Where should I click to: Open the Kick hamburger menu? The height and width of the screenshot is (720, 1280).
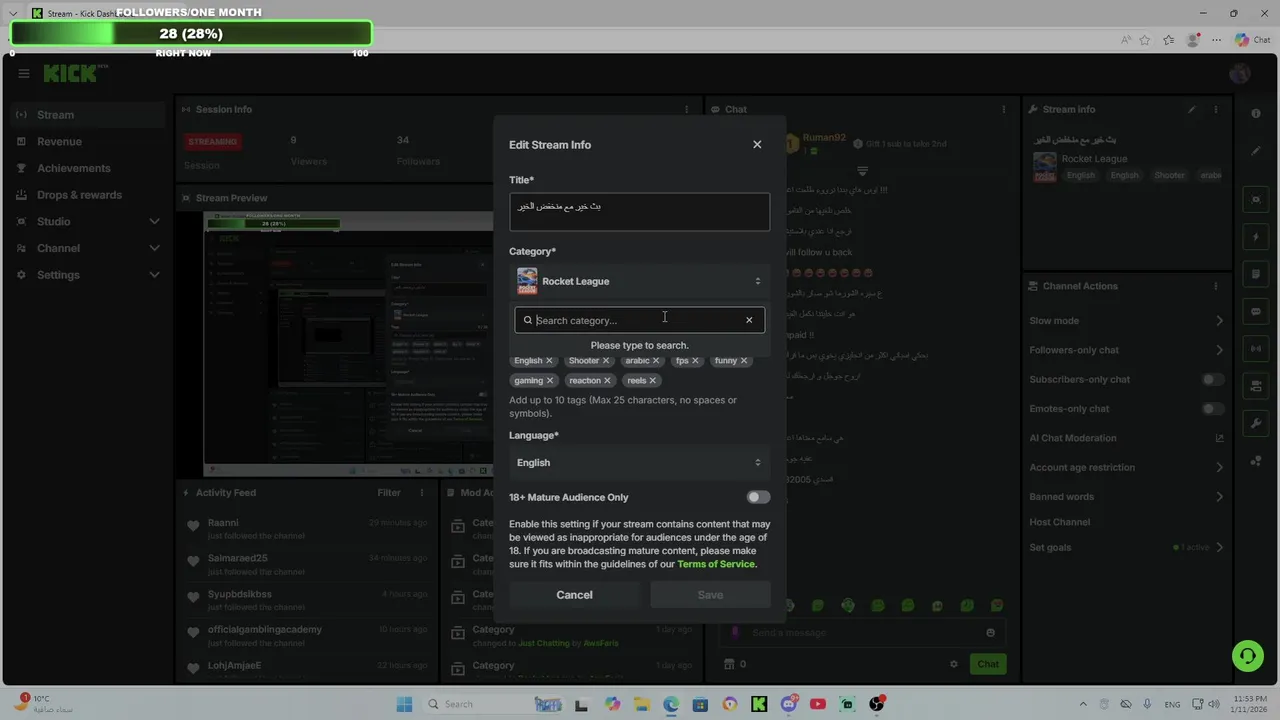tap(24, 74)
